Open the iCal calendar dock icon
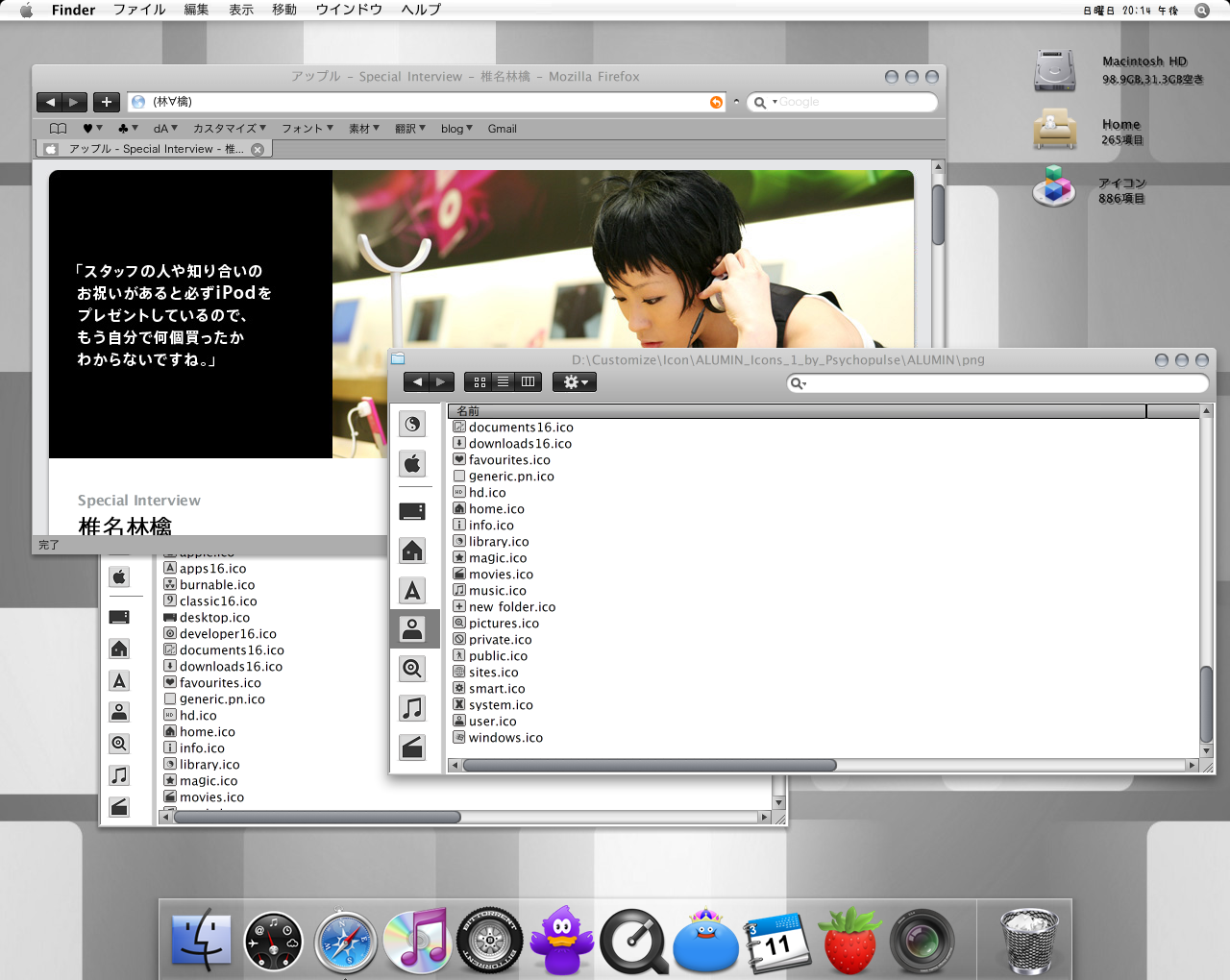This screenshot has width=1230, height=980. [776, 943]
